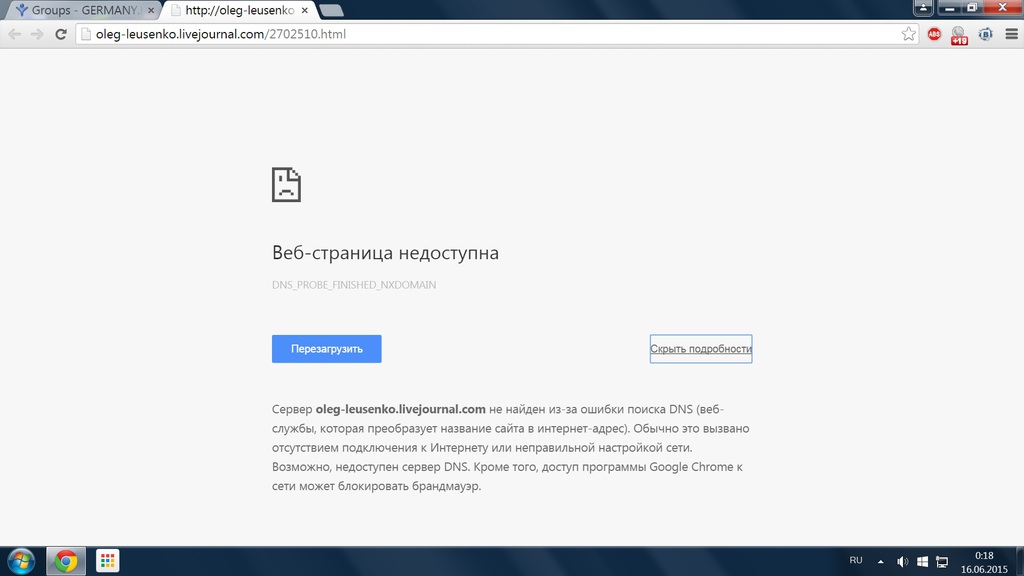Open the network tray icon
The image size is (1024, 576).
tap(942, 562)
